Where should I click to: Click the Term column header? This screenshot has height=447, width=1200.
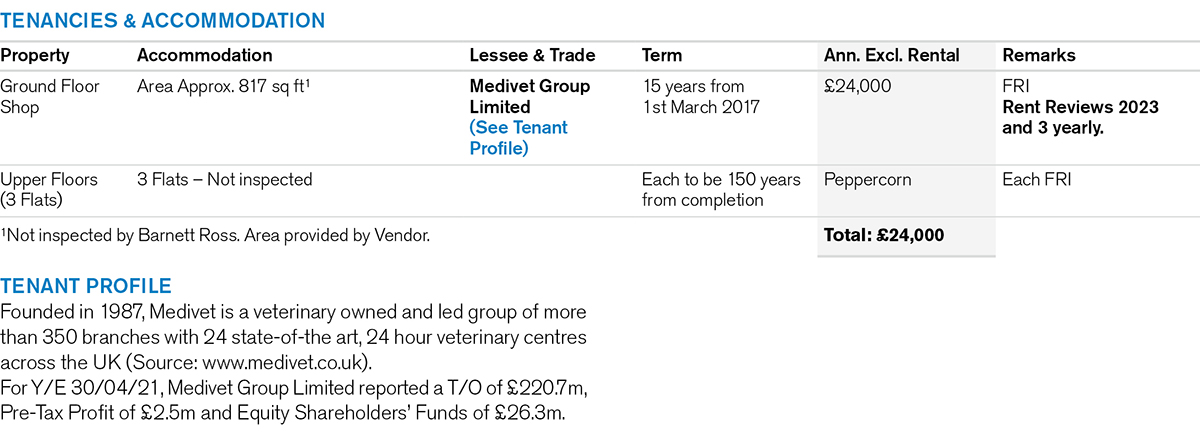[661, 56]
